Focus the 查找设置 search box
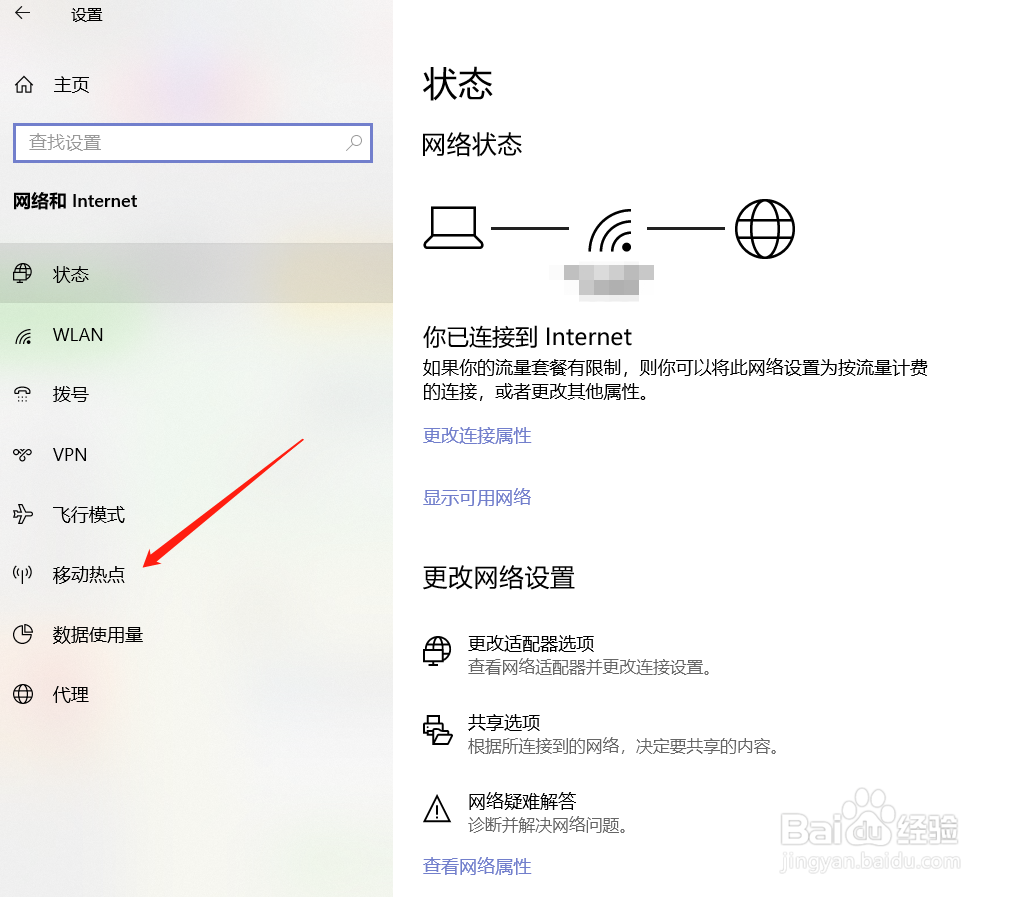1018x897 pixels. click(x=193, y=143)
